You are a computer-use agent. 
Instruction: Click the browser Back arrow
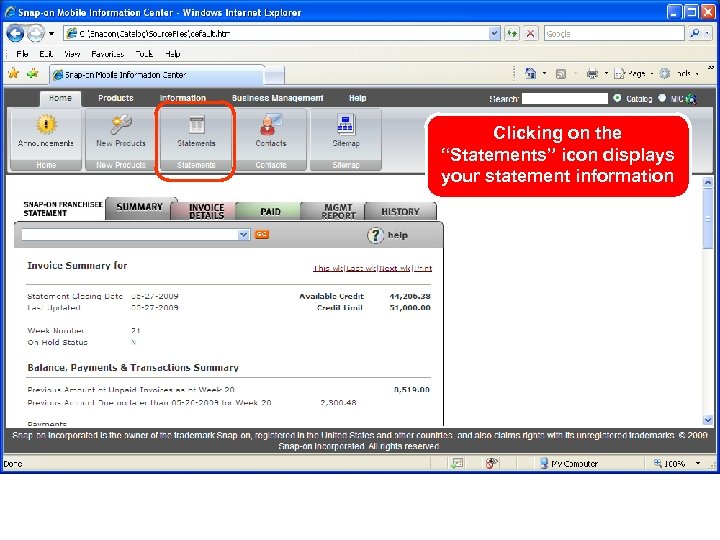(x=15, y=34)
